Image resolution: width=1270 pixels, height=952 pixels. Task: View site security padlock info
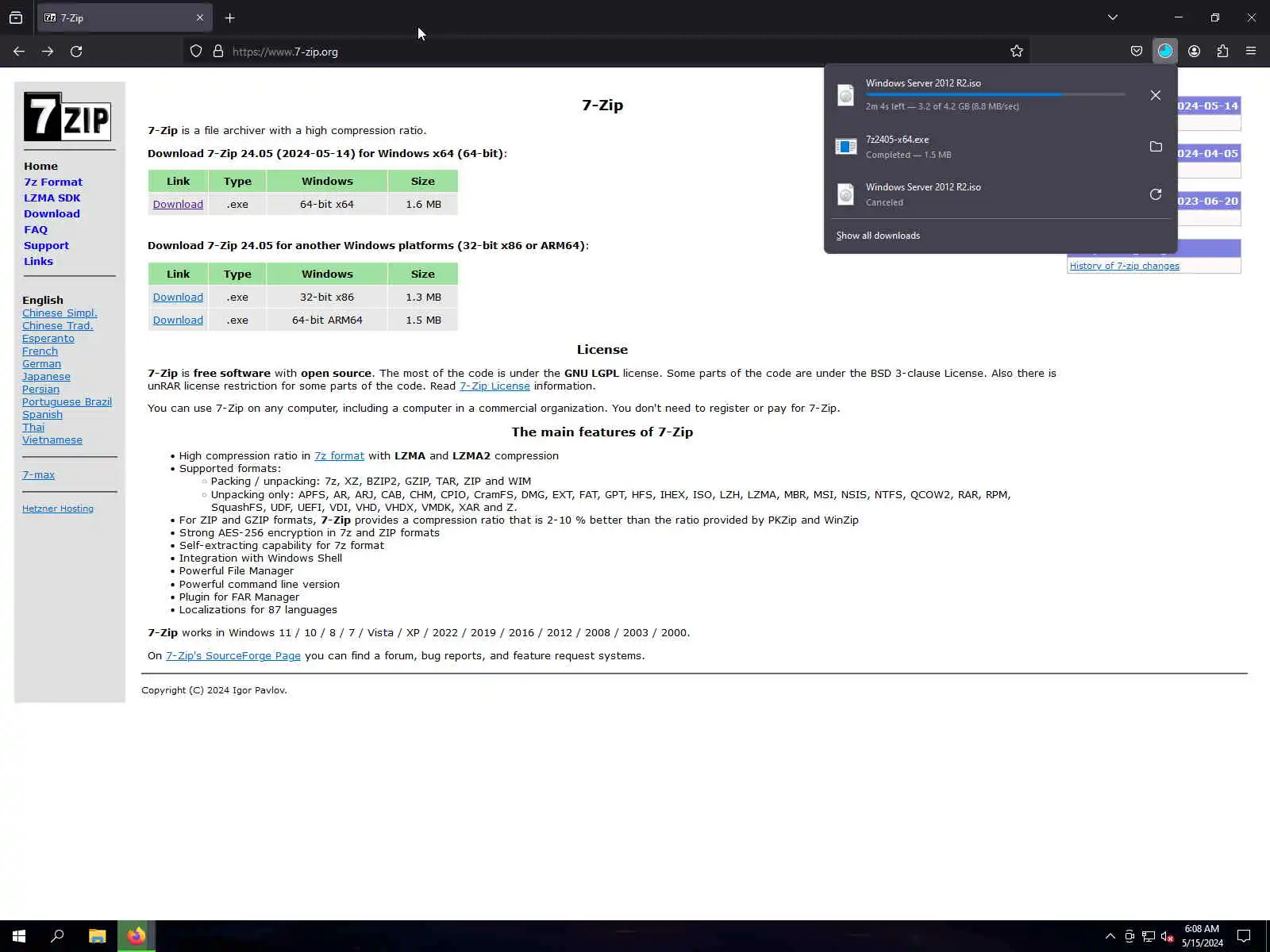point(218,52)
